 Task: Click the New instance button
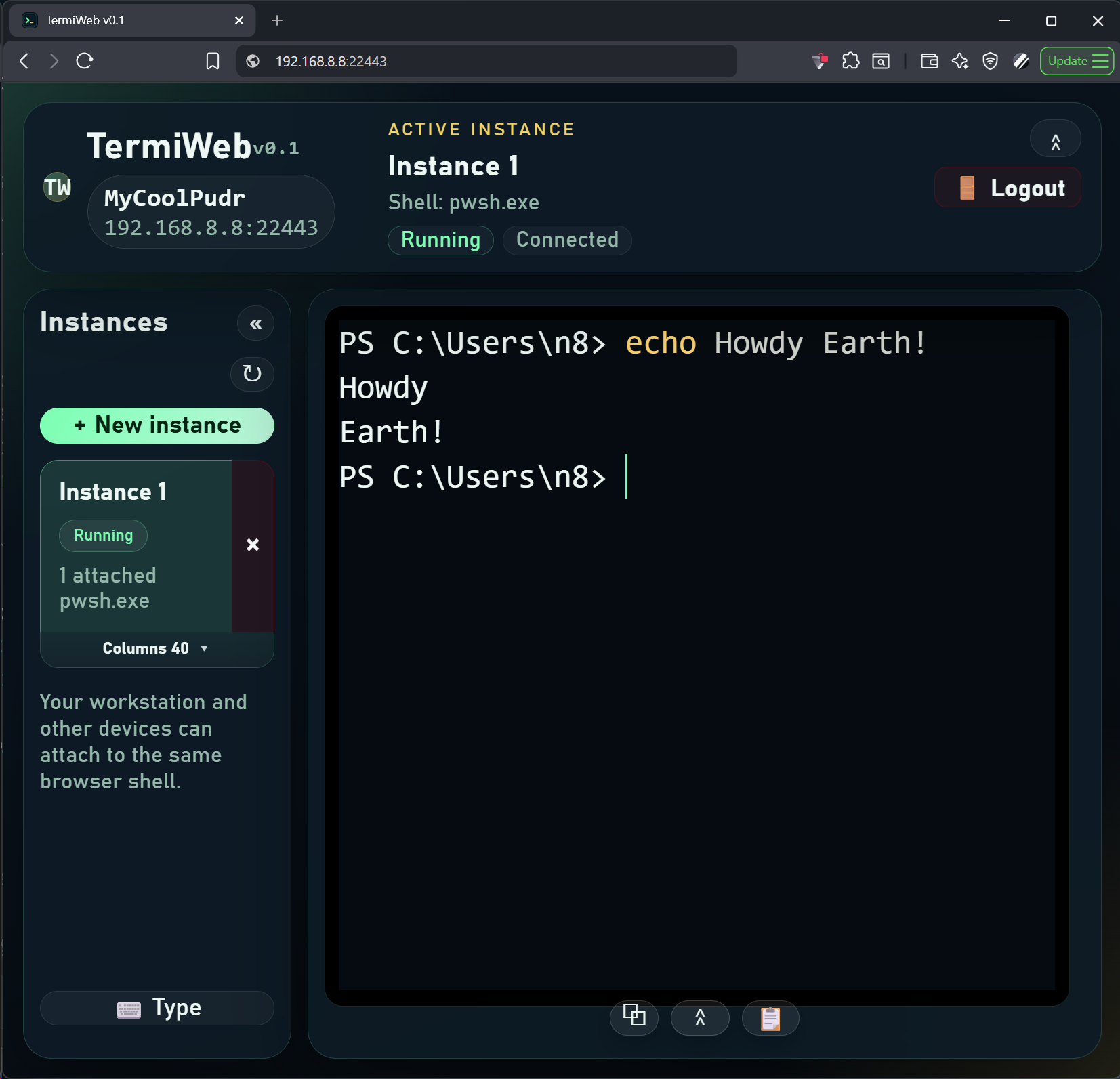[156, 425]
